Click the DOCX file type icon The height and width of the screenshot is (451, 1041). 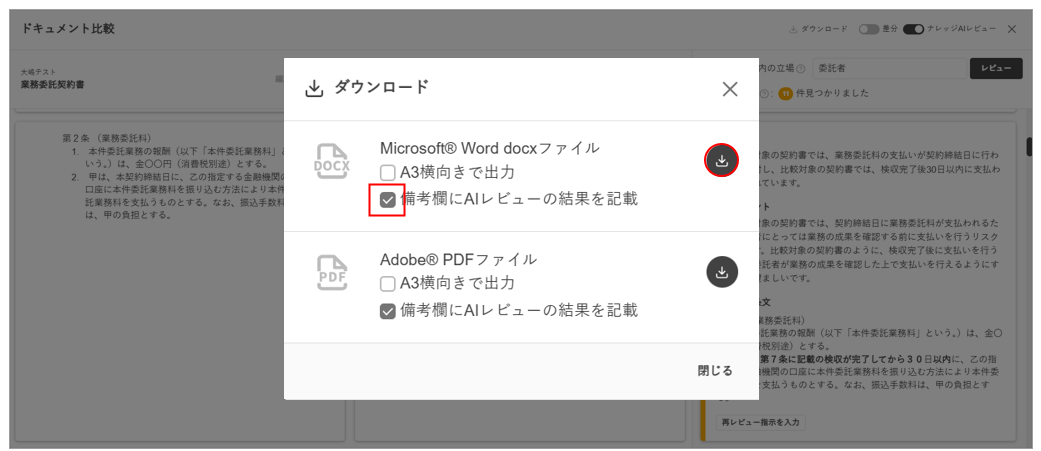(332, 161)
